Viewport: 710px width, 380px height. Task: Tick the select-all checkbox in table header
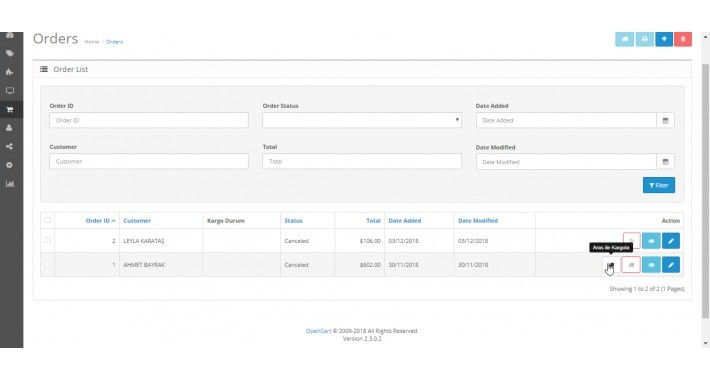[48, 220]
